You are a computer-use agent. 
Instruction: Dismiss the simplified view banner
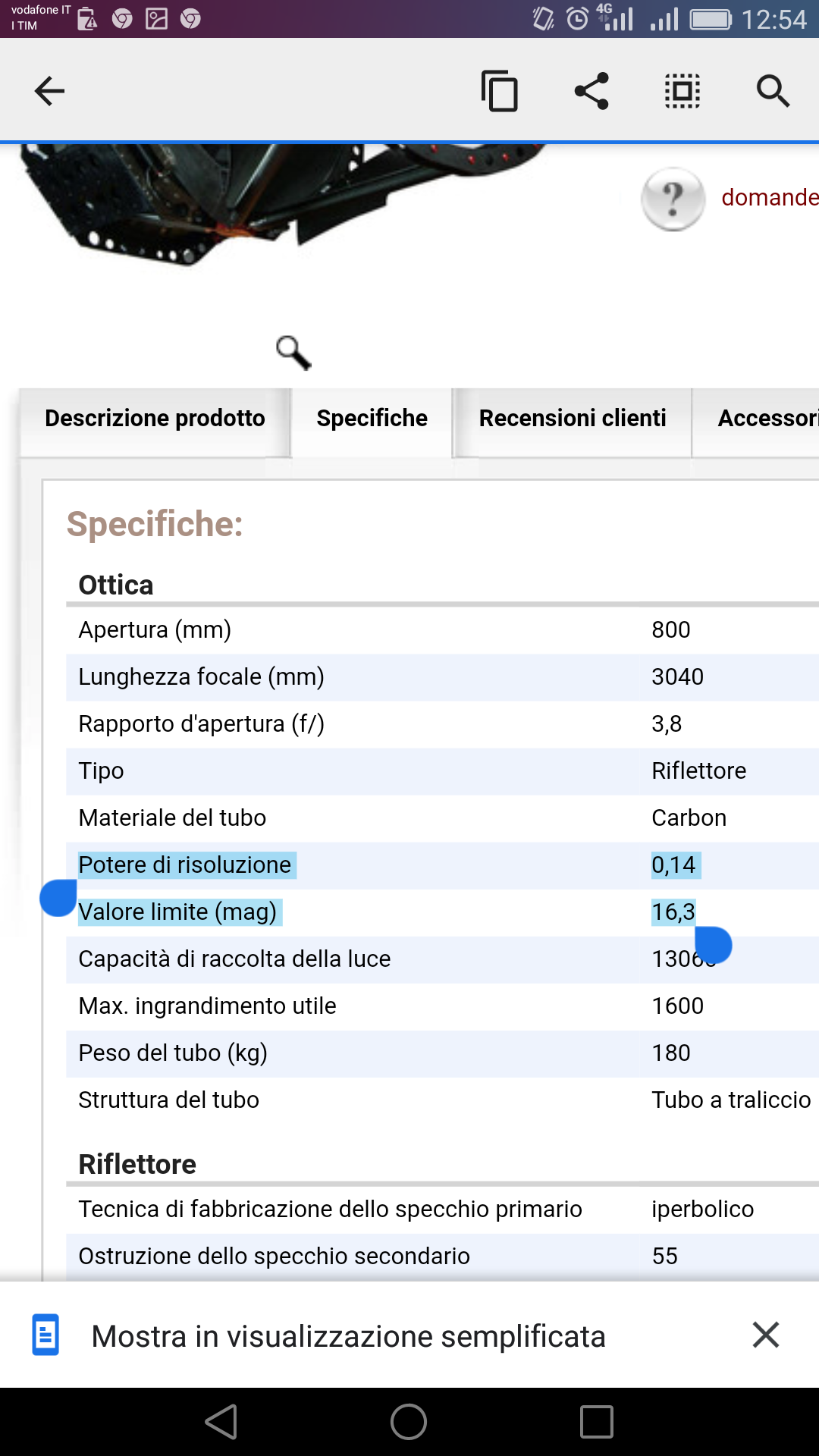click(x=766, y=1335)
